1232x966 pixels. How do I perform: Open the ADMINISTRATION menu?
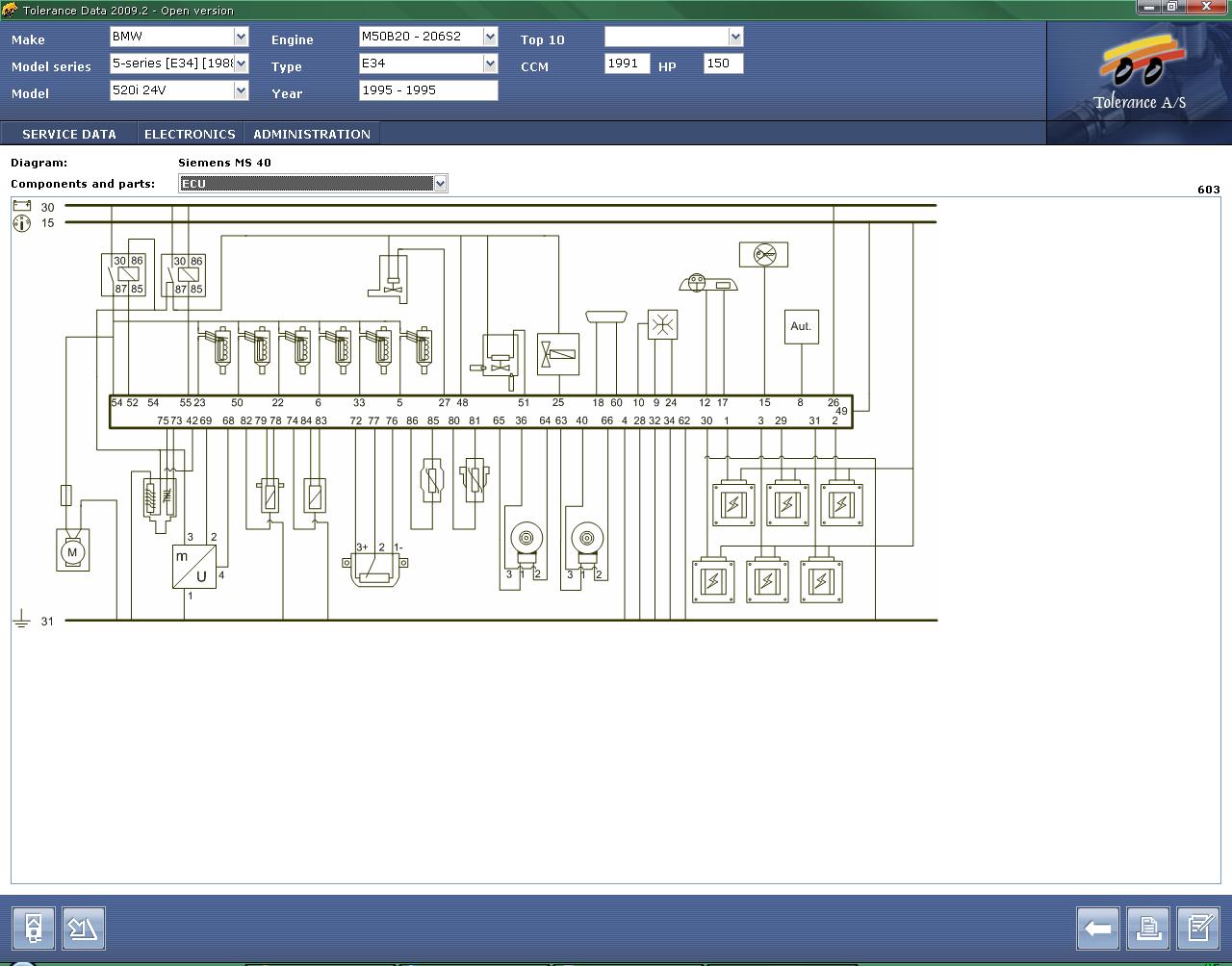click(312, 134)
